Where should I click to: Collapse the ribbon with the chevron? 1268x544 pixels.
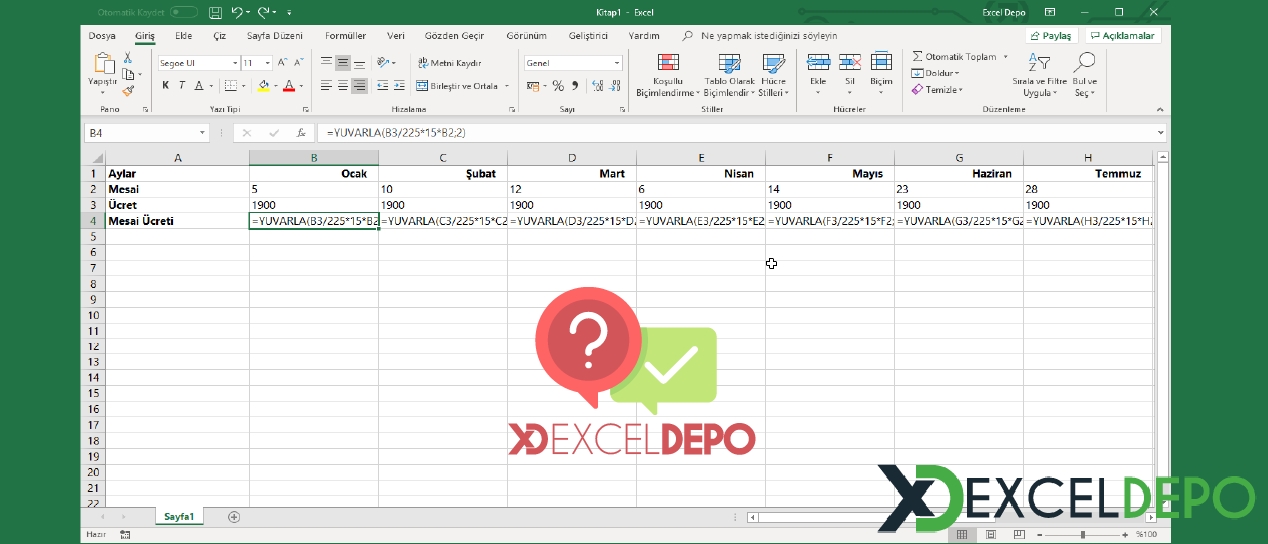pos(1160,108)
